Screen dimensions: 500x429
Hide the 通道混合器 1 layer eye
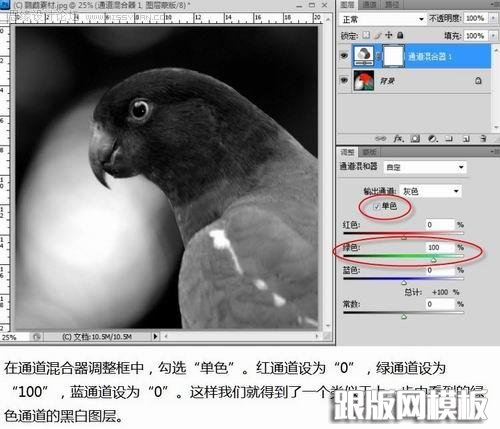coord(344,56)
